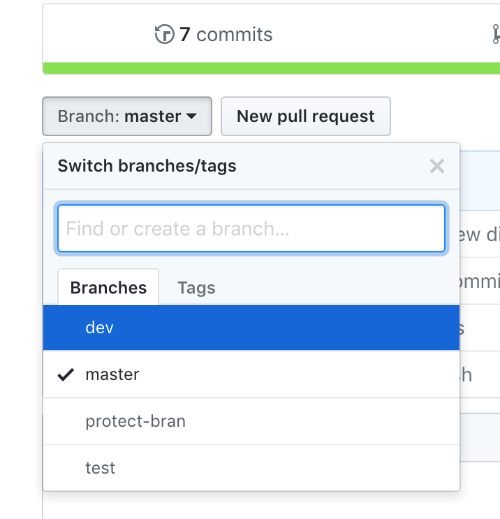Viewport: 500px width, 519px height.
Task: Choose the master branch entry
Action: (x=251, y=374)
